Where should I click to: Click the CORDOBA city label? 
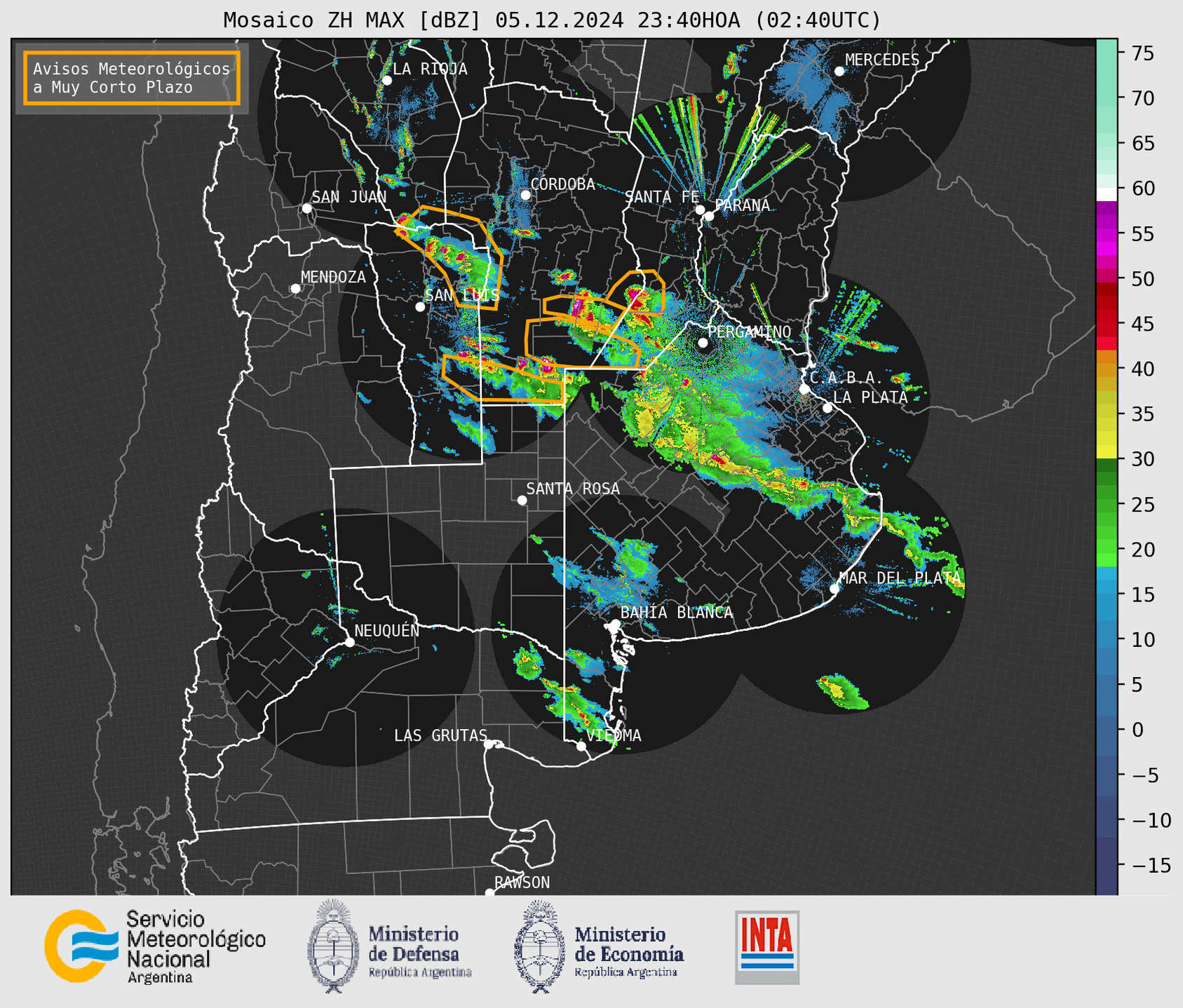click(x=562, y=184)
